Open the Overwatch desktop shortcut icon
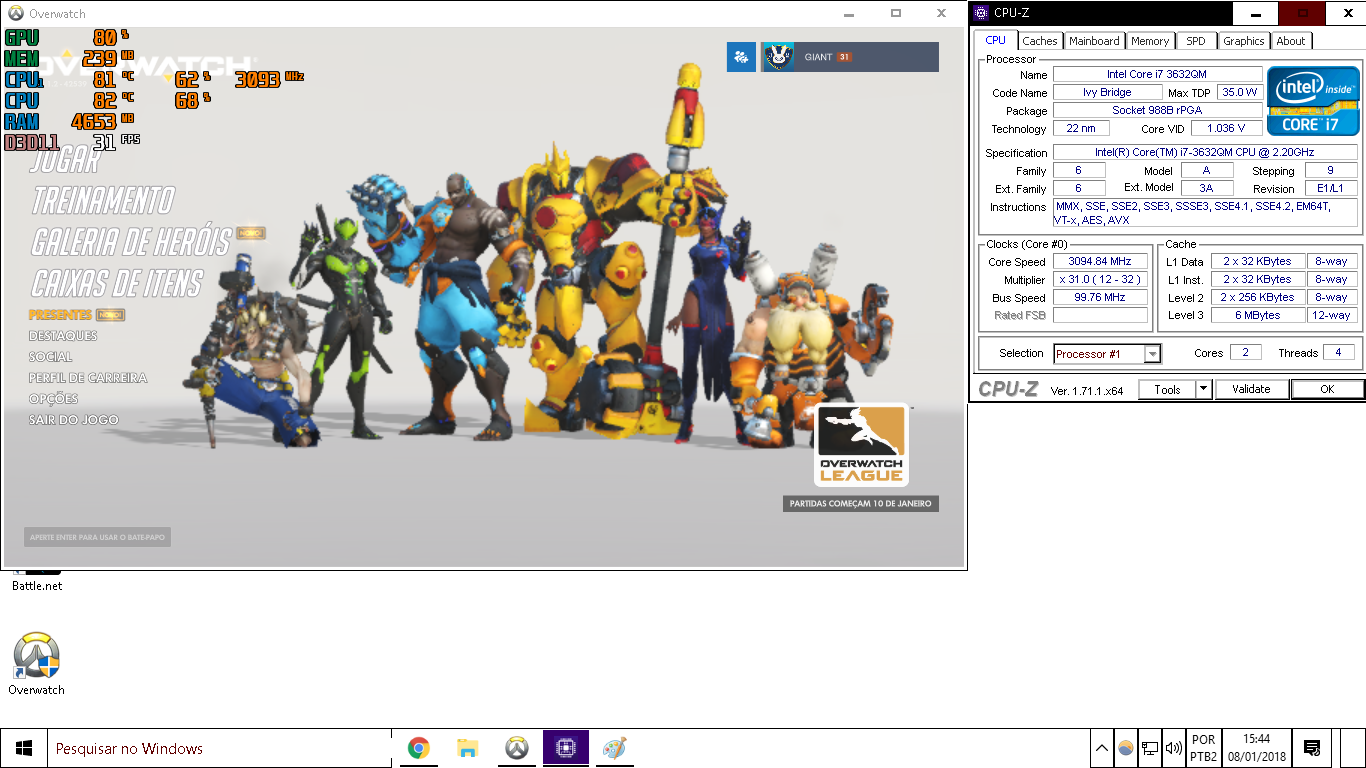 click(36, 663)
